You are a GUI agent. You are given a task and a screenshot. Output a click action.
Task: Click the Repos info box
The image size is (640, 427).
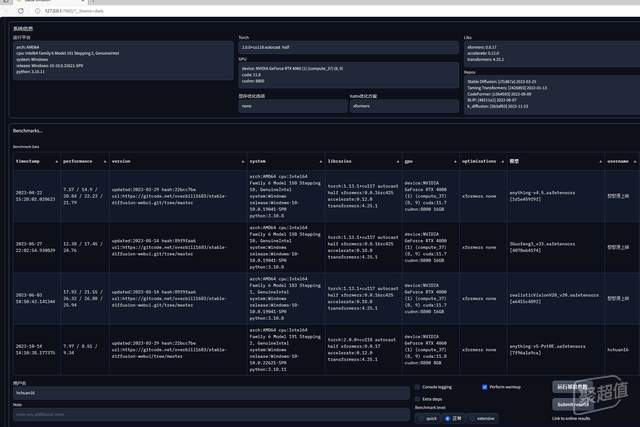pyautogui.click(x=552, y=94)
